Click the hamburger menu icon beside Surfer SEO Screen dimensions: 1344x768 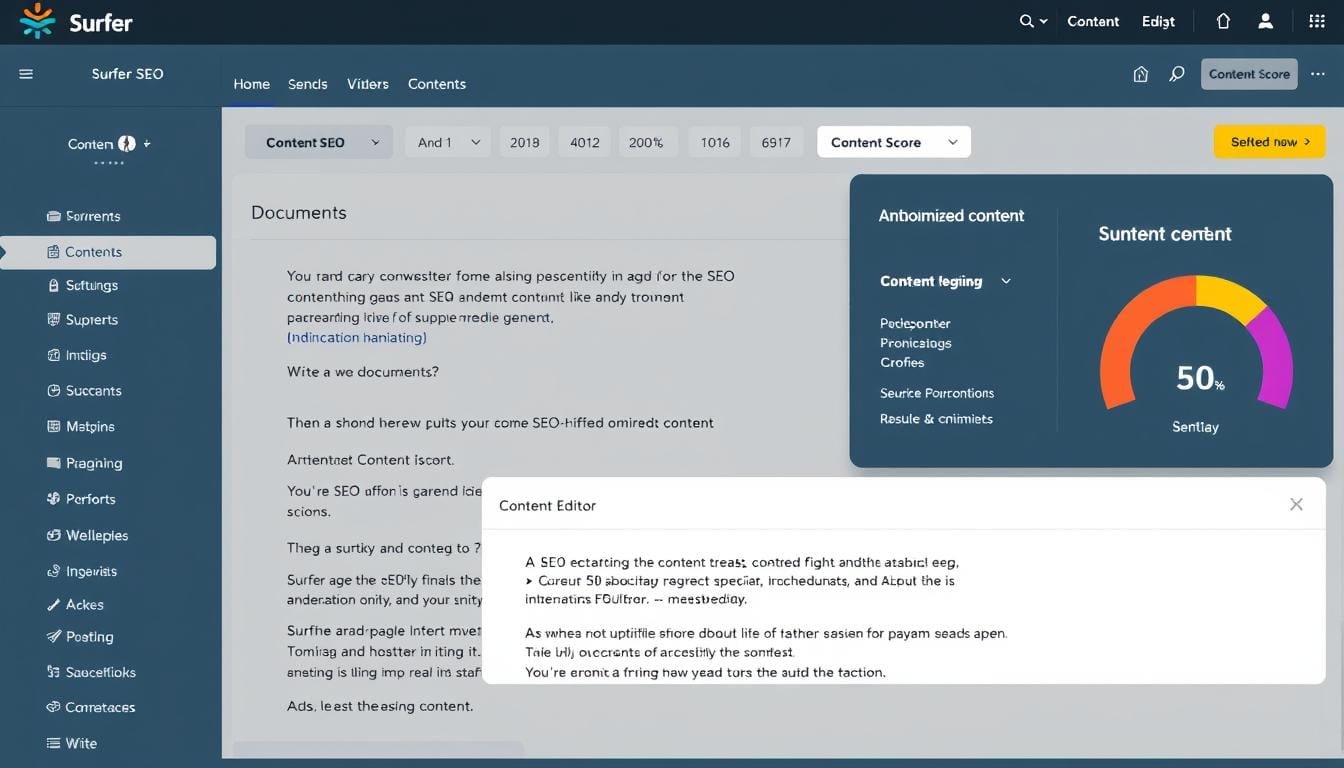[x=26, y=74]
